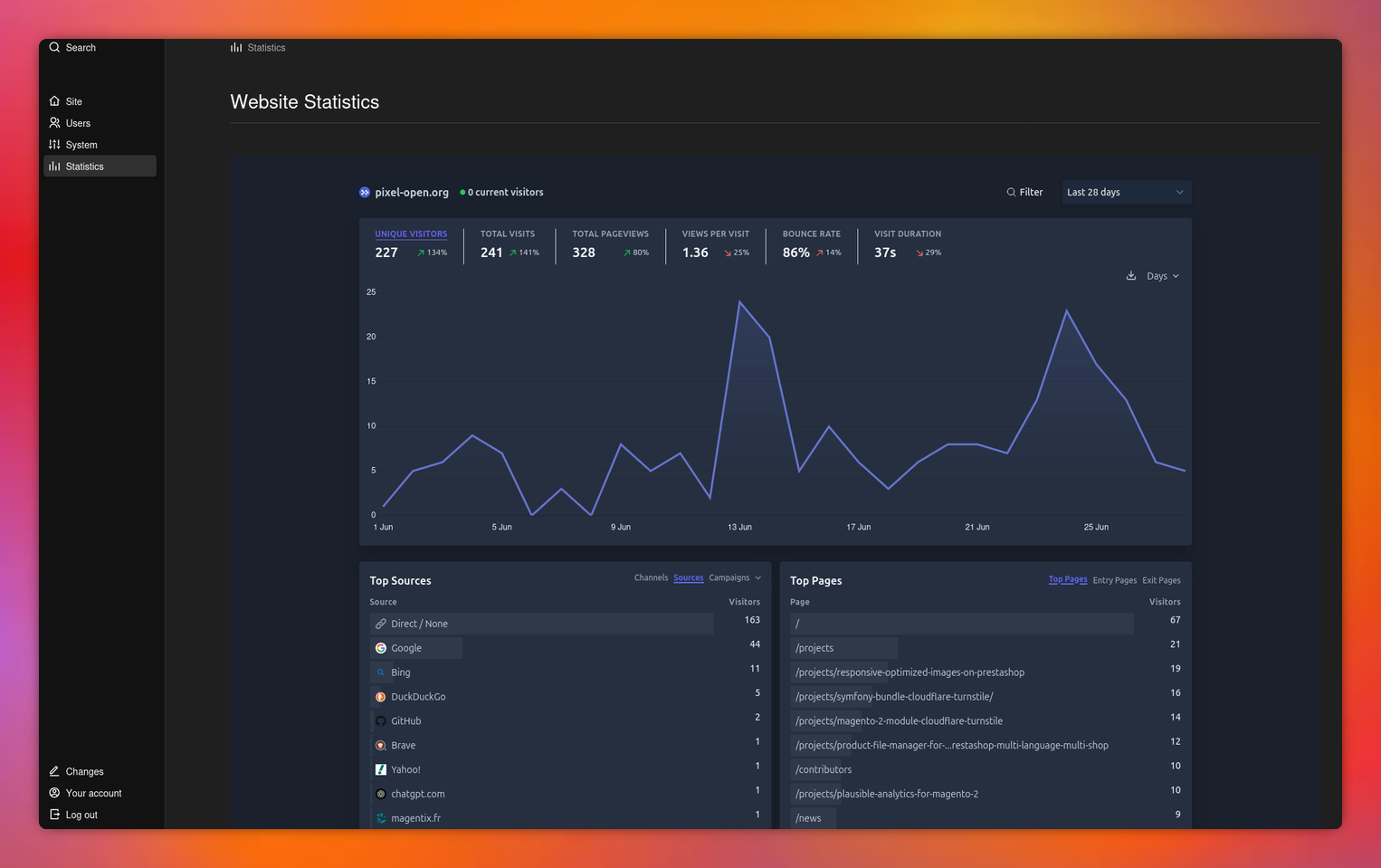Expand the Campaigns dropdown in Top Sources
The width and height of the screenshot is (1381, 868).
pos(734,577)
